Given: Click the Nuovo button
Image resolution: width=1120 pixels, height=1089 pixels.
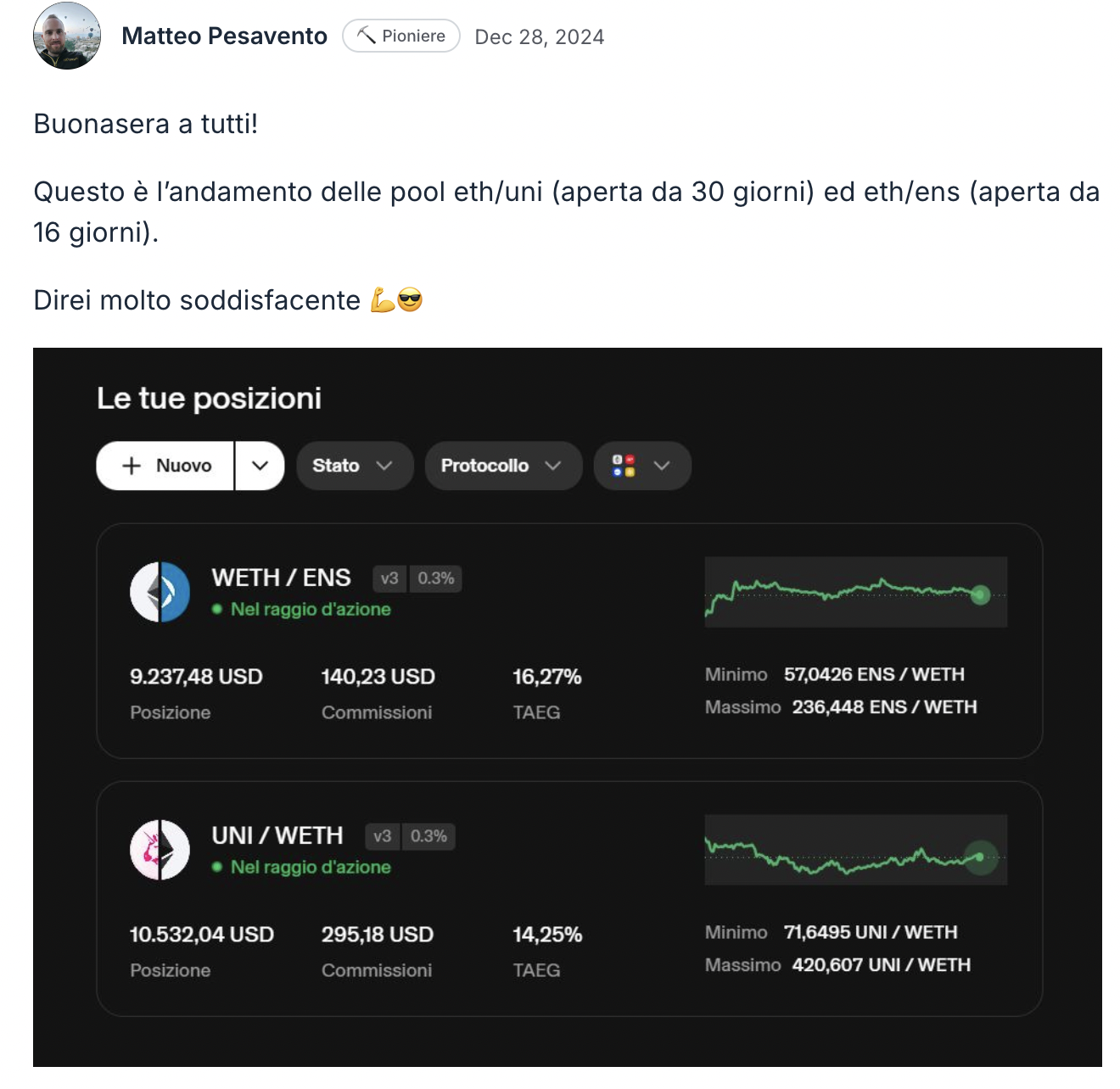Looking at the screenshot, I should point(166,466).
